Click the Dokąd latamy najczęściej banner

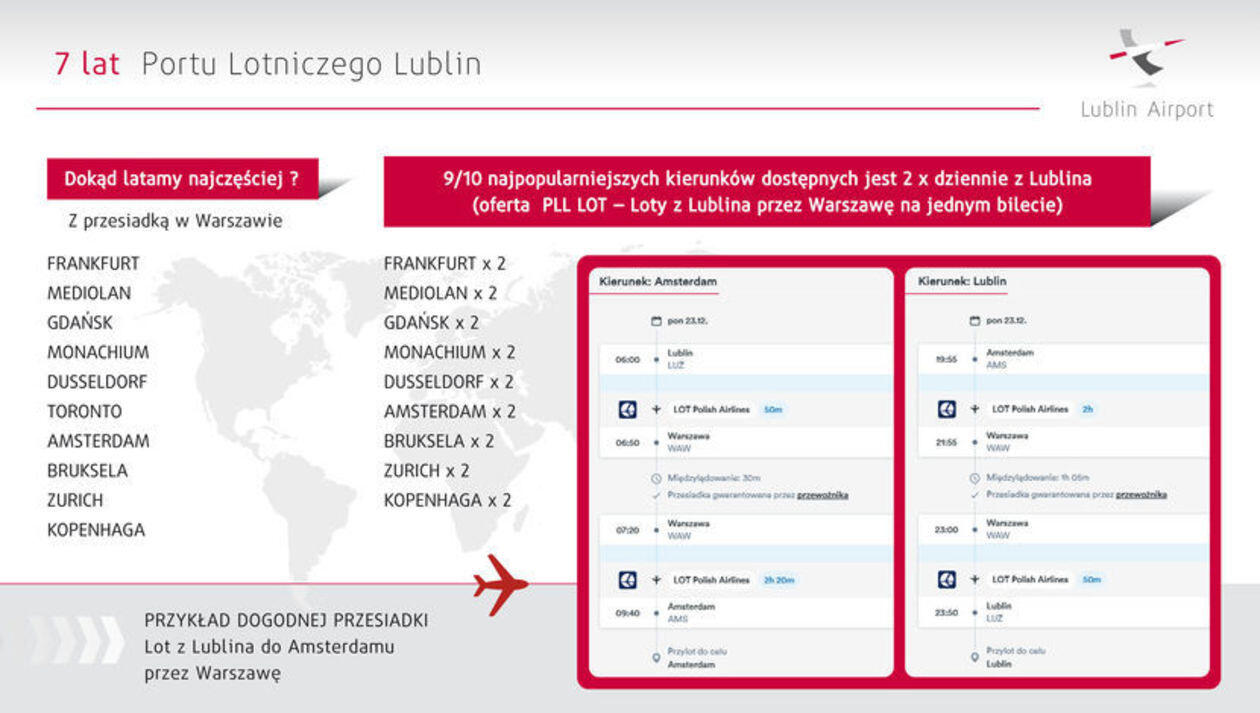click(x=182, y=179)
